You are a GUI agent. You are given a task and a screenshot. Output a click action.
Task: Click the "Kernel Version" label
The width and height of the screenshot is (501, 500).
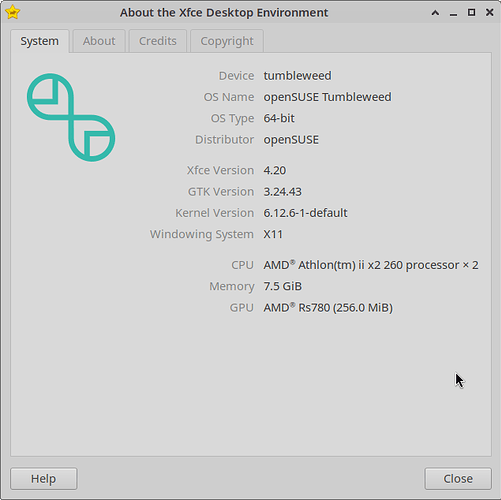pos(215,213)
